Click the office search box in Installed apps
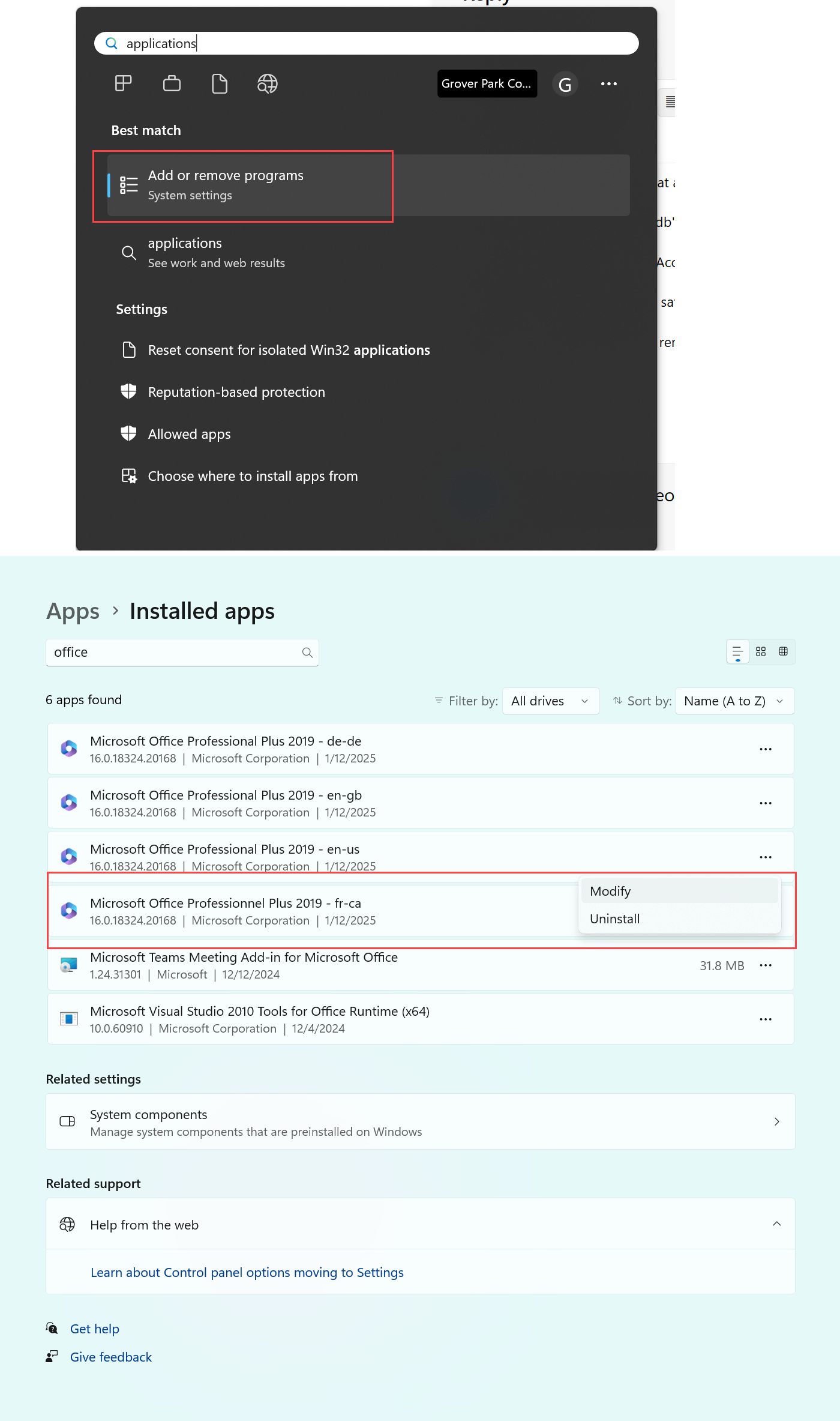This screenshot has width=840, height=1421. pyautogui.click(x=182, y=653)
